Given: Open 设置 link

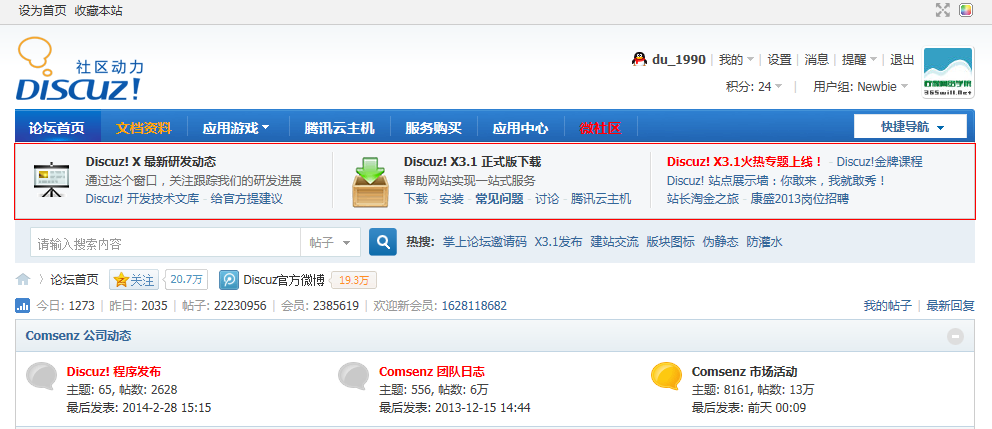Looking at the screenshot, I should point(779,59).
